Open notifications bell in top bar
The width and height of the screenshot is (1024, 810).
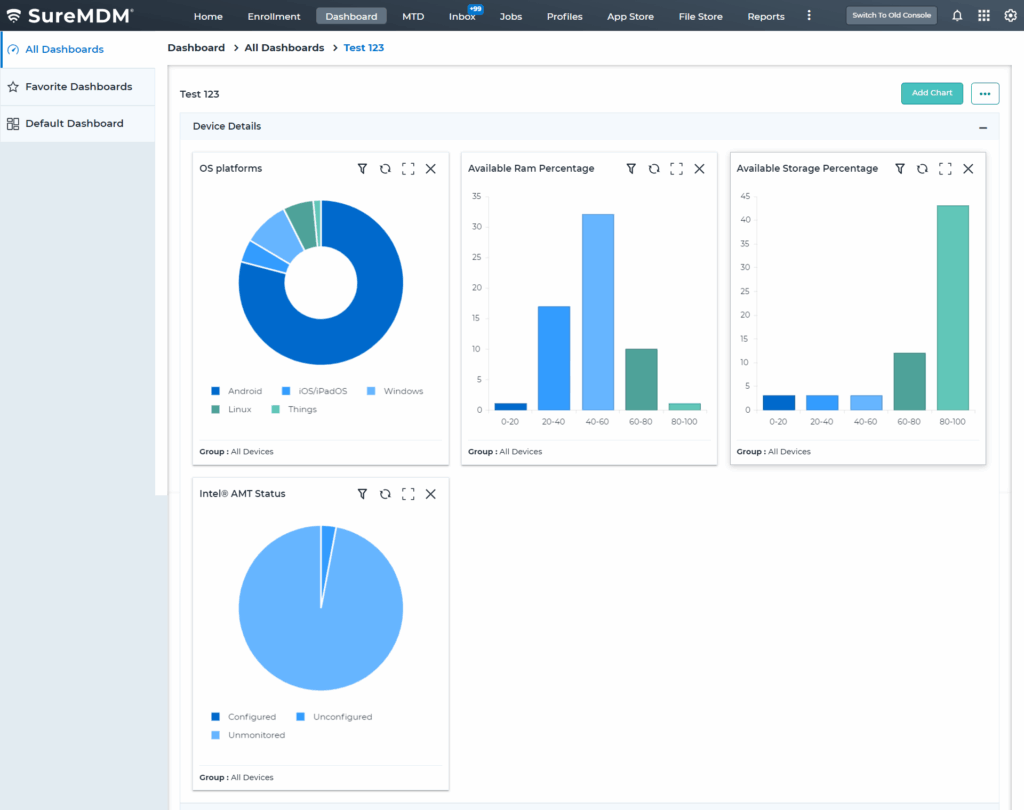(x=957, y=15)
